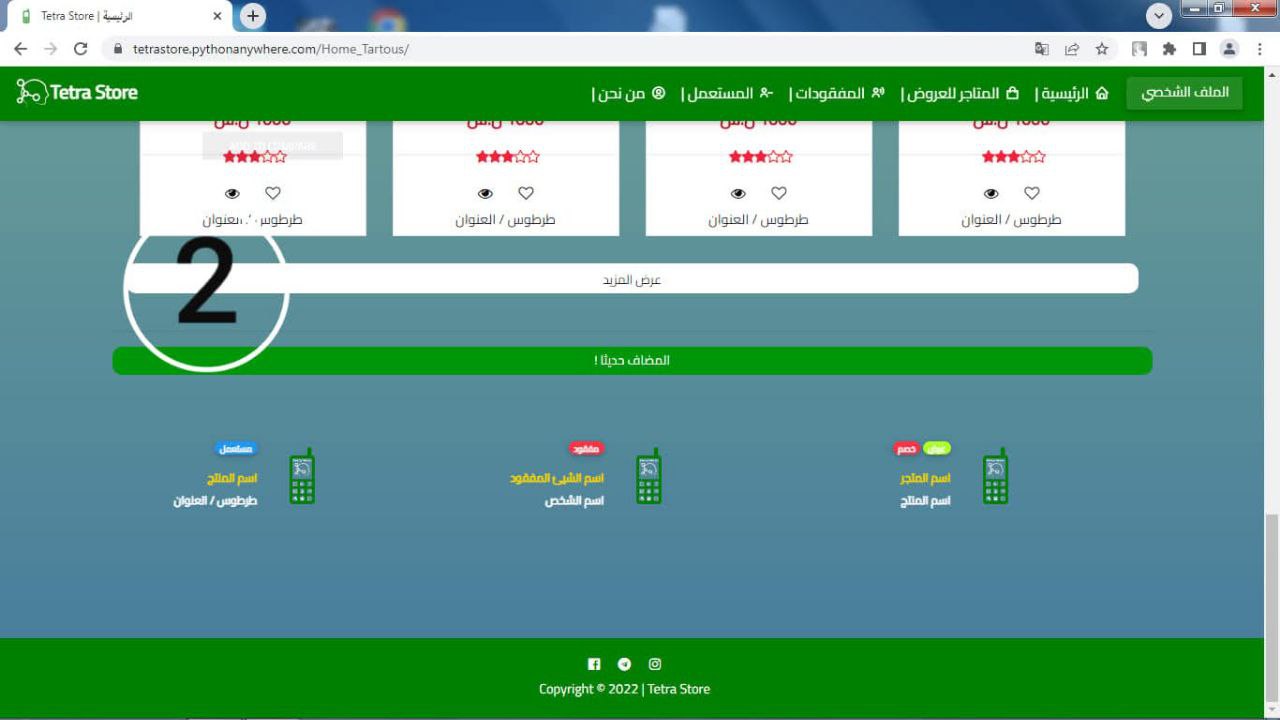1280x720 pixels.
Task: Open the Extensions puzzle icon
Action: point(1169,49)
